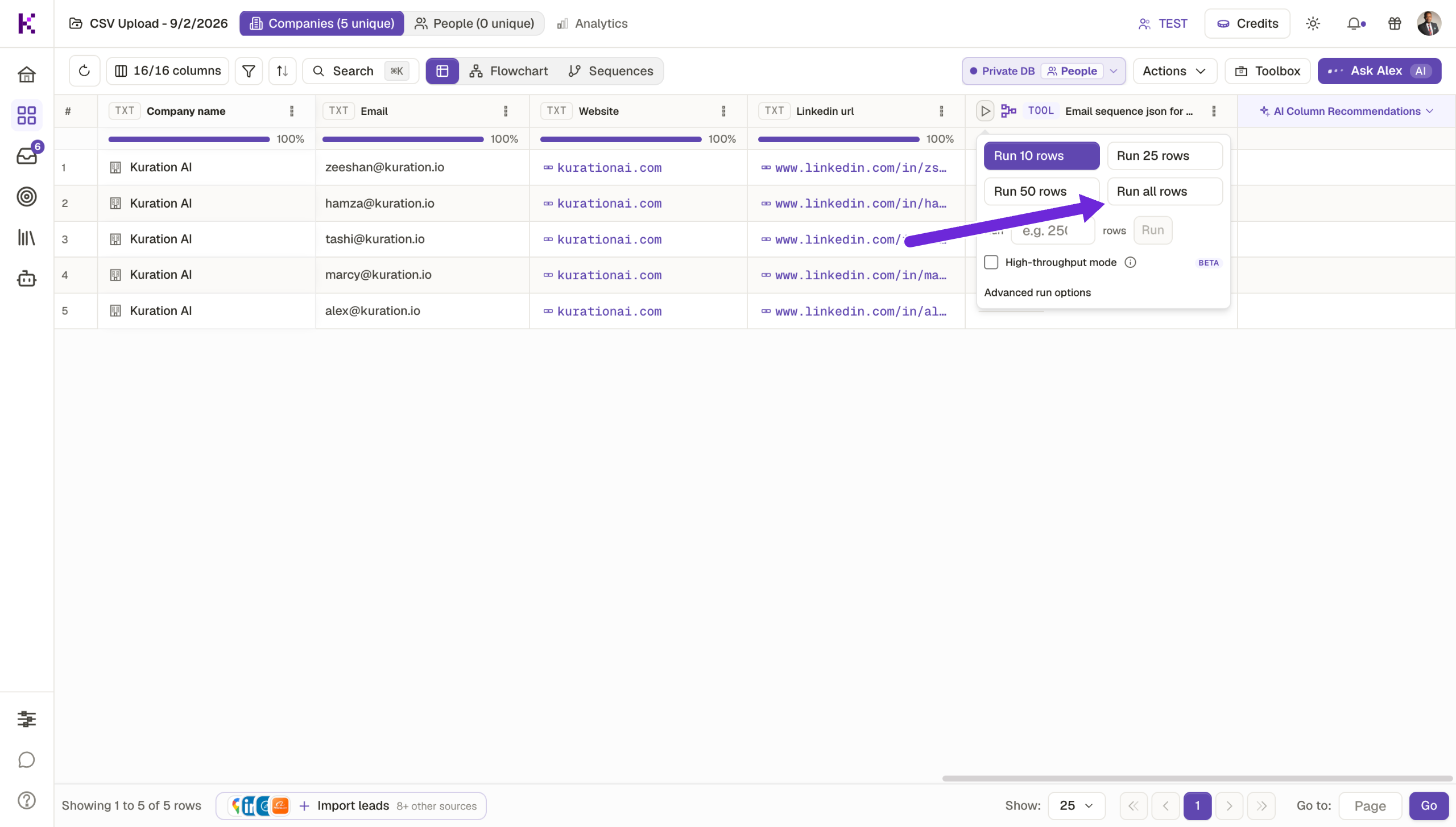Open the CSV Upload - 9/2/2026 table title
Screen dimensions: 1456x827
coord(148,23)
